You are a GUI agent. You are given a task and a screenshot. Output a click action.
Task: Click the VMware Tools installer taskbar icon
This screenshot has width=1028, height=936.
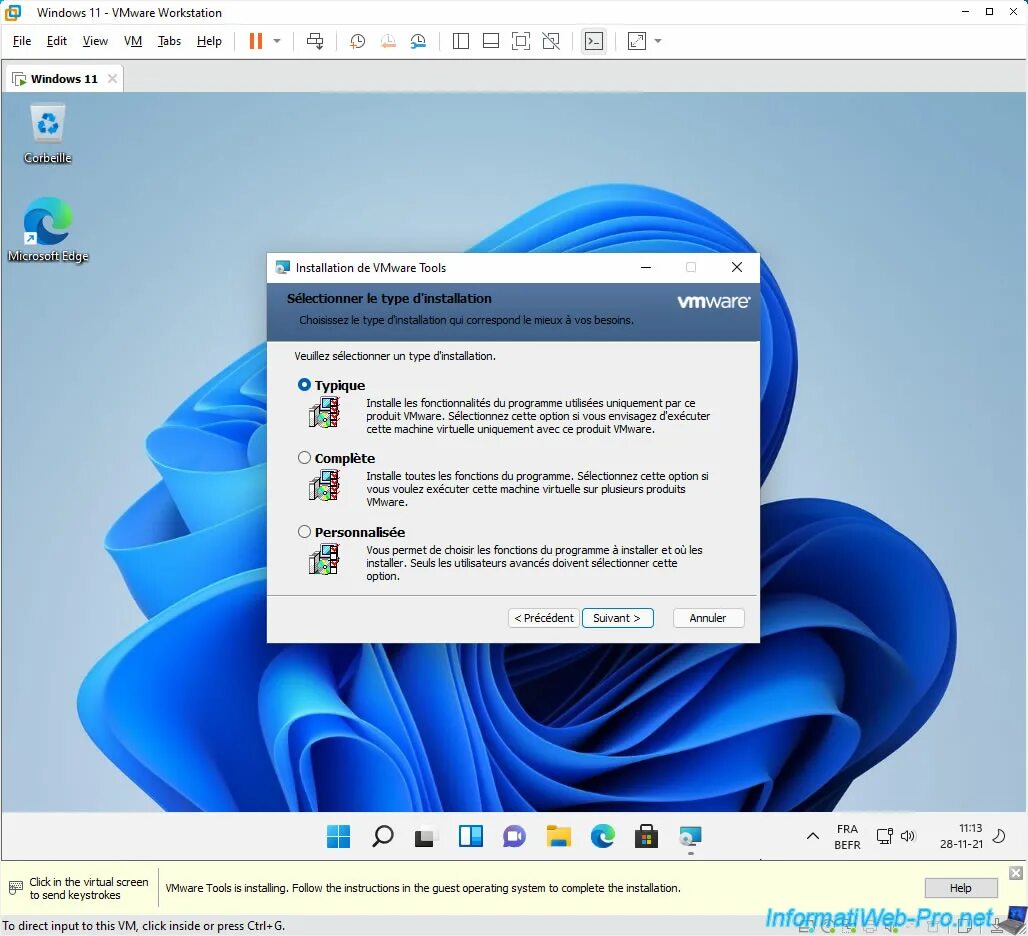click(x=690, y=836)
